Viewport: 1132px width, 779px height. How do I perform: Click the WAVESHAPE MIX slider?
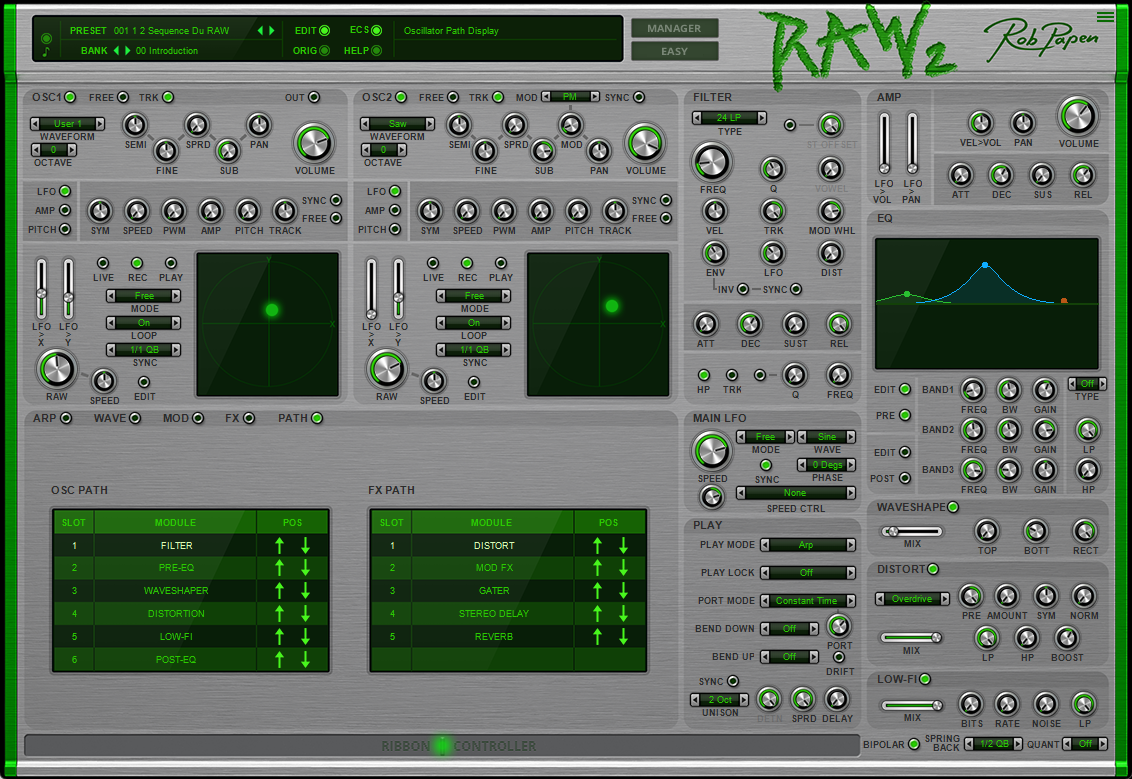(911, 531)
